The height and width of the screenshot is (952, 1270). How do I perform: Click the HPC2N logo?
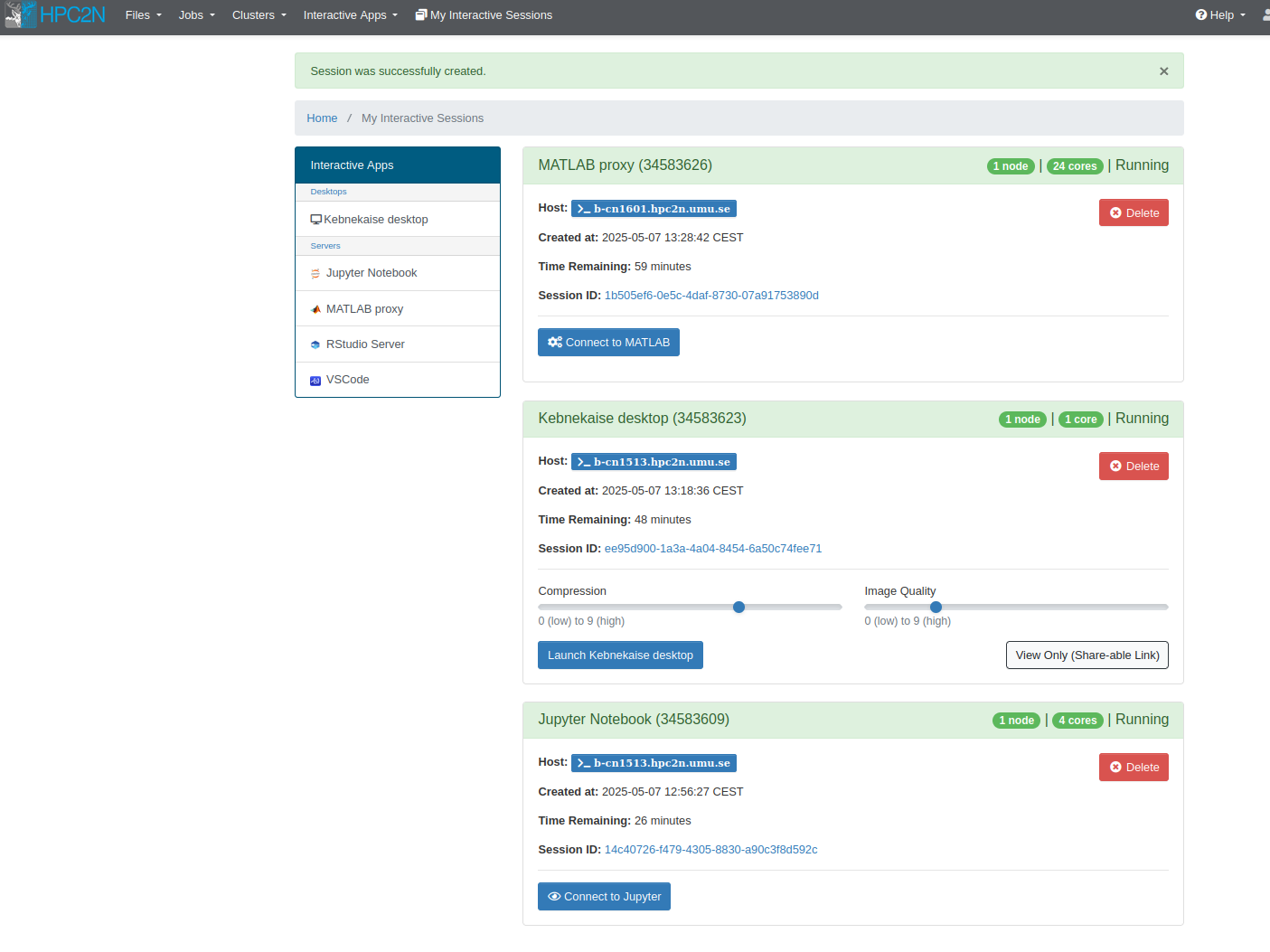(x=56, y=14)
